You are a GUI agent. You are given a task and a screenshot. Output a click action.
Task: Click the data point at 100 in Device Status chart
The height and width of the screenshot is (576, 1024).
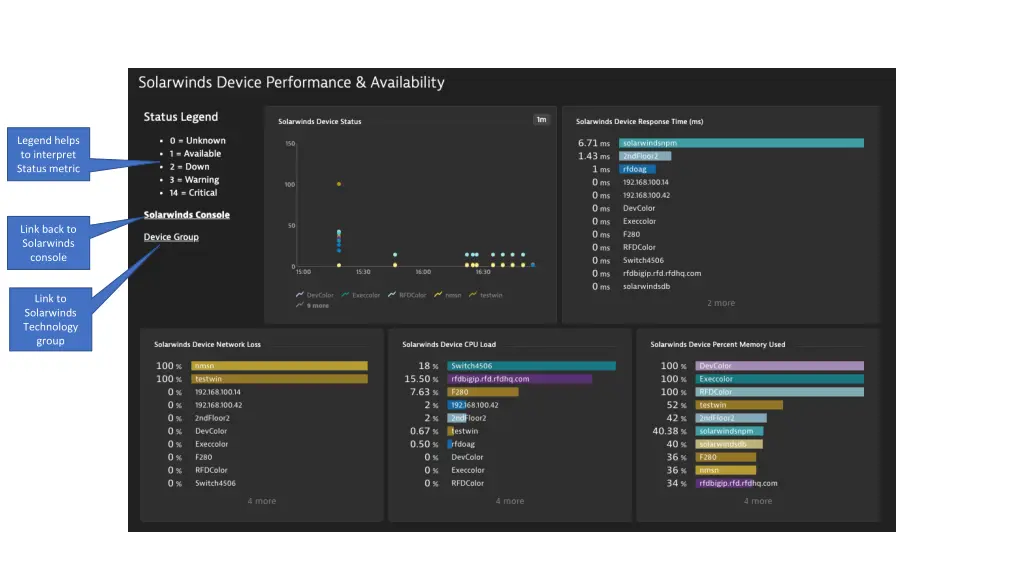point(339,184)
